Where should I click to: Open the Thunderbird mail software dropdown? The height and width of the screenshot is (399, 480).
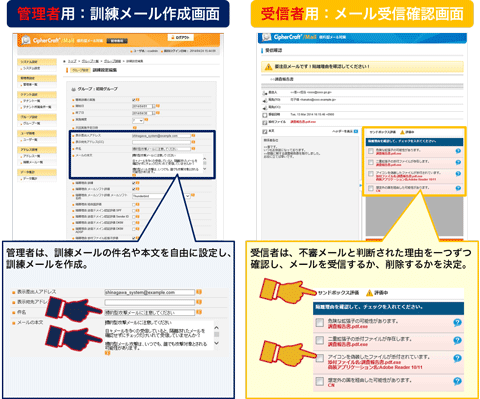coord(161,196)
